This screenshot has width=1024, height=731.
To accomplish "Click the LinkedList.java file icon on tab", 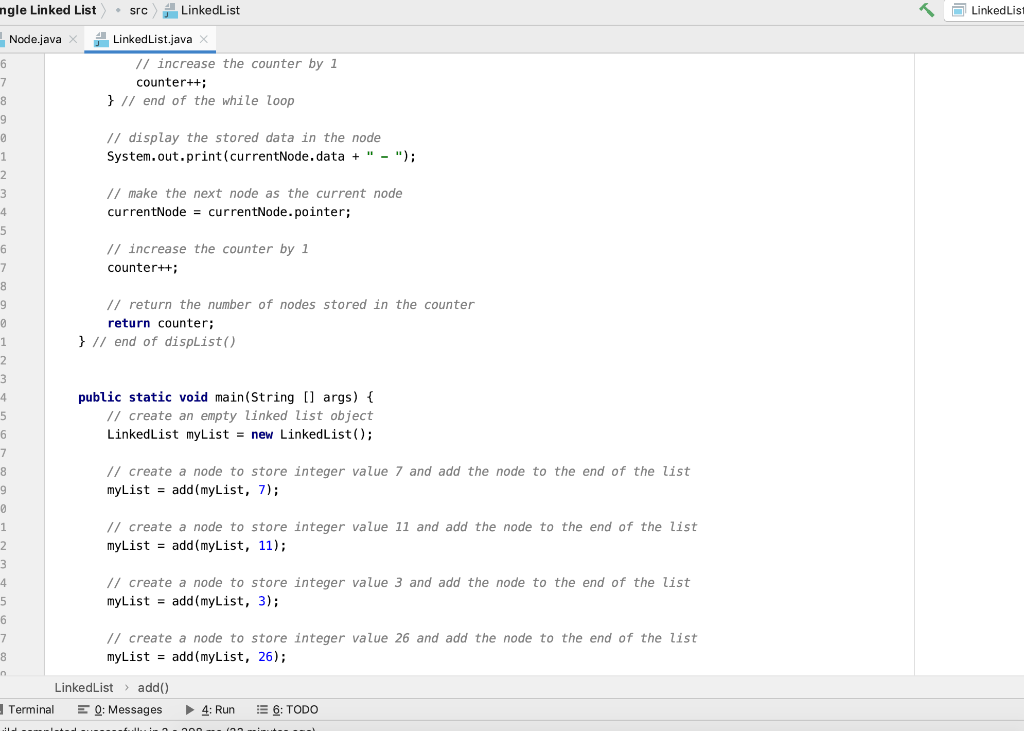I will [101, 40].
